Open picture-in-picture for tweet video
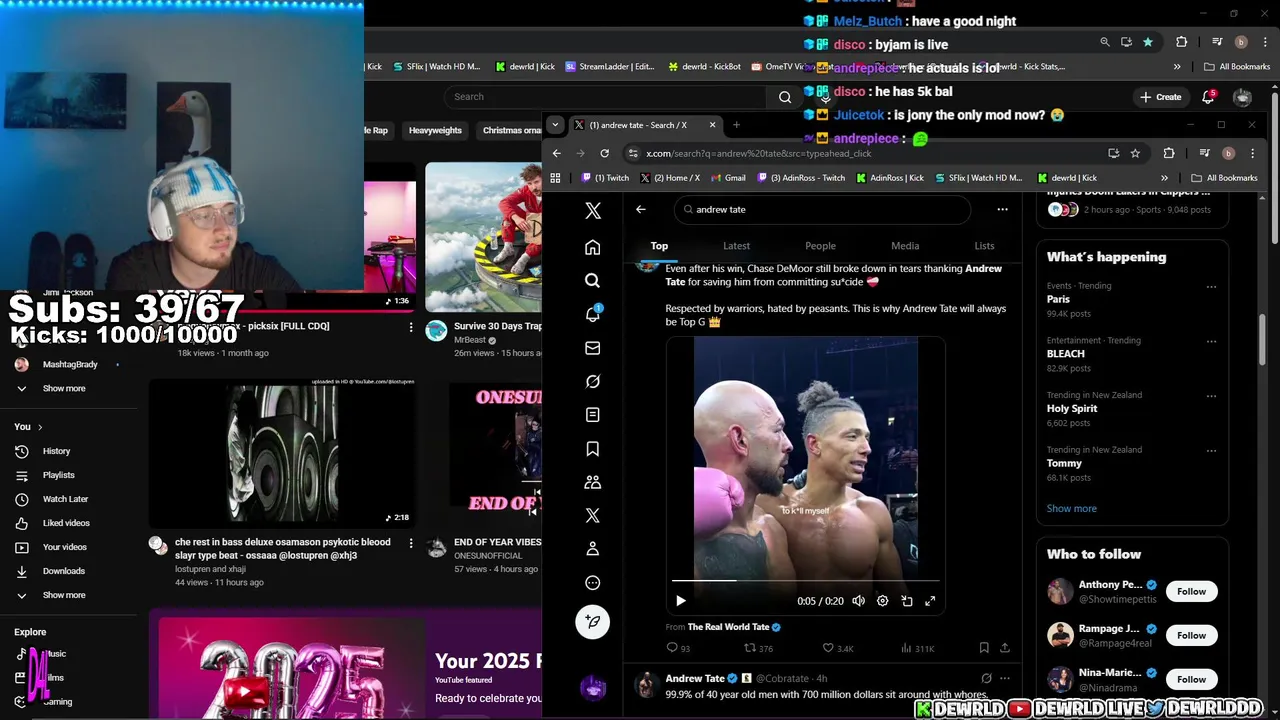The image size is (1280, 720). coord(906,601)
